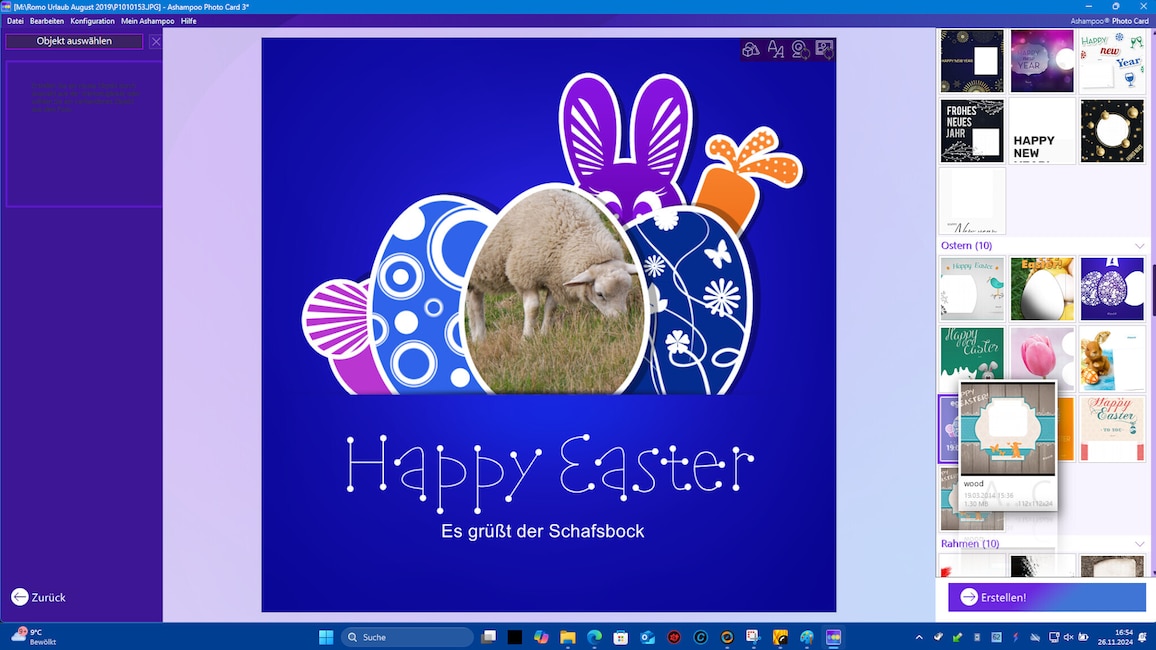Image resolution: width=1156 pixels, height=650 pixels.
Task: Select the pink tulip Easter template
Action: (1041, 358)
